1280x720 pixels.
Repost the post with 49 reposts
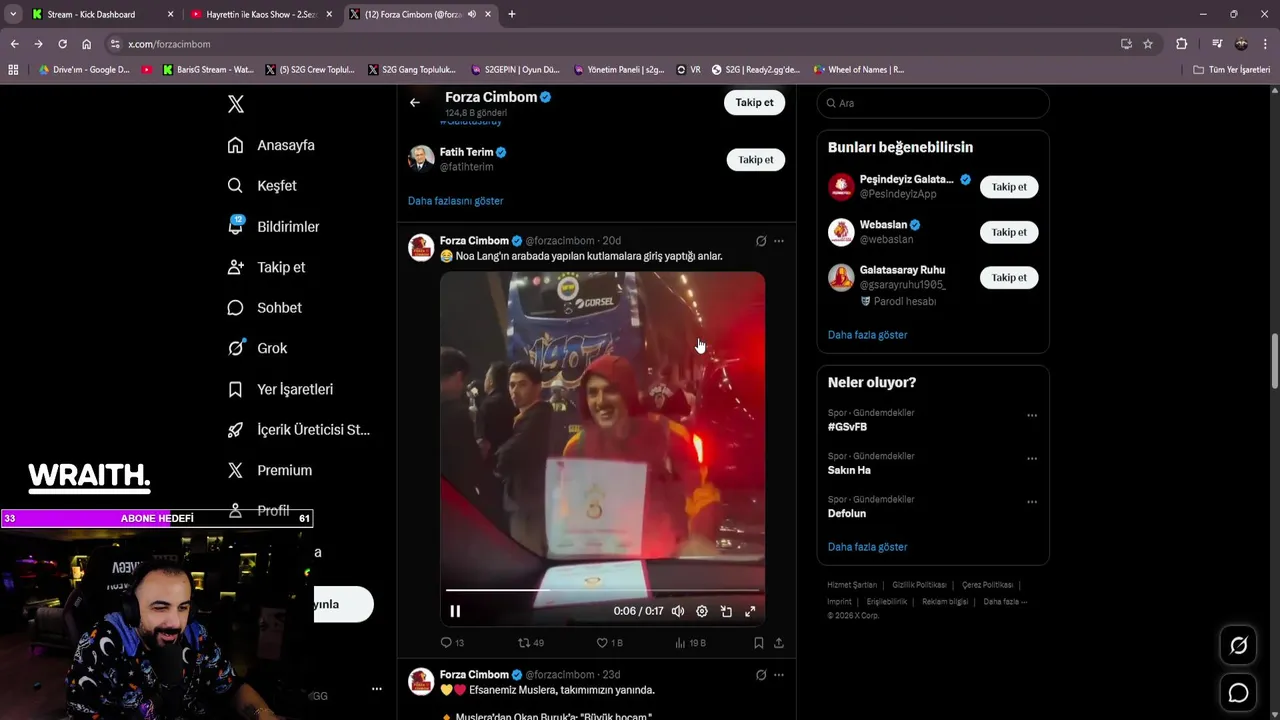click(530, 643)
